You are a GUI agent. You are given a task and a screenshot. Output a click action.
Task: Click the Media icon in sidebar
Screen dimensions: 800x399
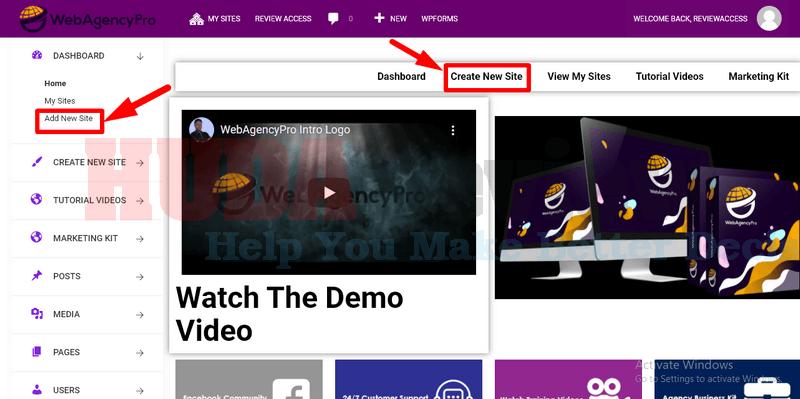pos(37,314)
